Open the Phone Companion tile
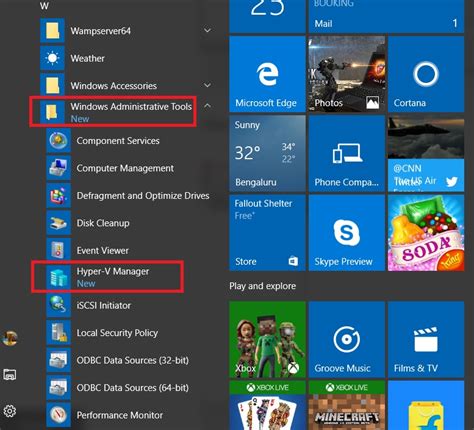 pyautogui.click(x=347, y=154)
